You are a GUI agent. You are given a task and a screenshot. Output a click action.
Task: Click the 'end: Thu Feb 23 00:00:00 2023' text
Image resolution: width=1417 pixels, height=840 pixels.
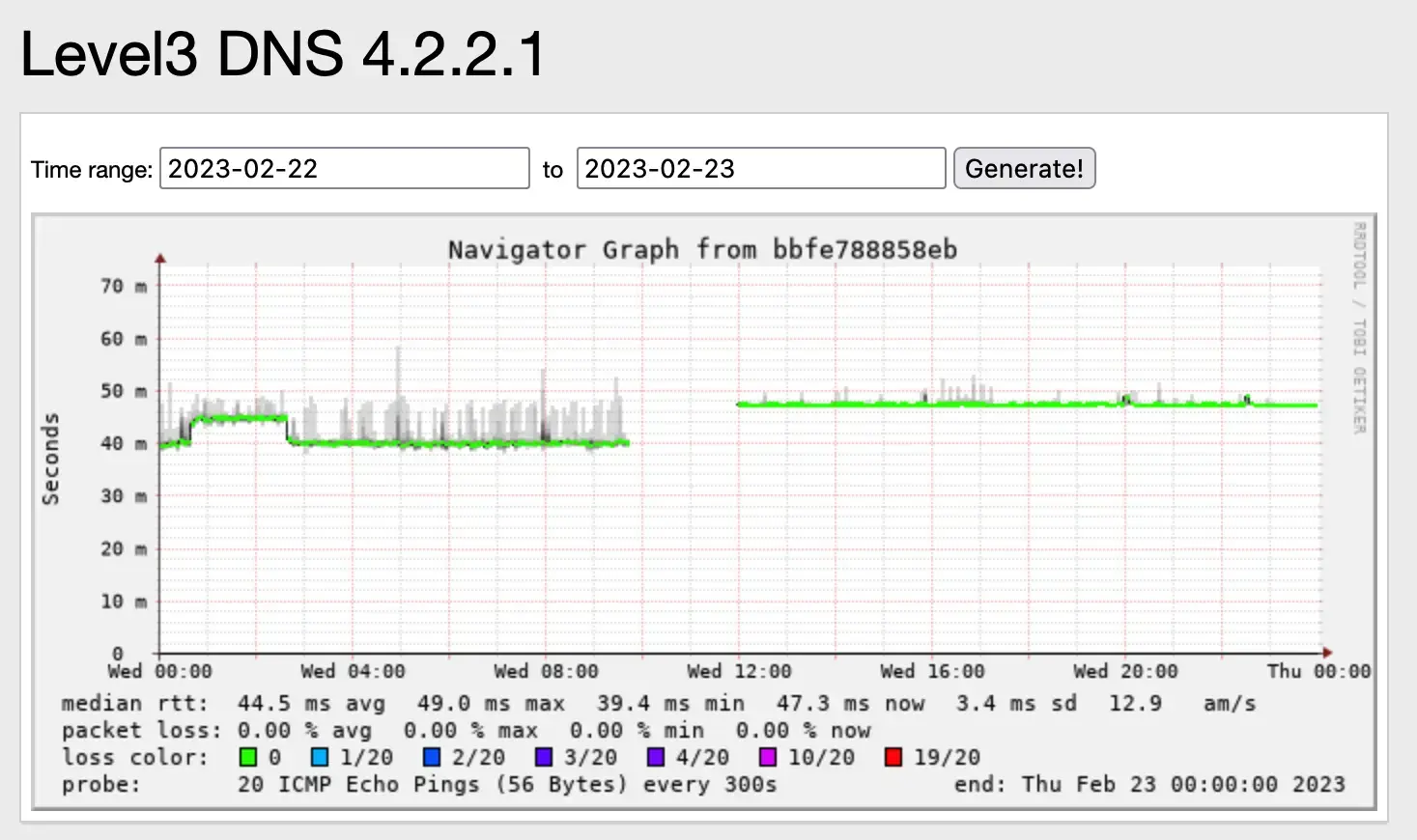pos(1149,785)
